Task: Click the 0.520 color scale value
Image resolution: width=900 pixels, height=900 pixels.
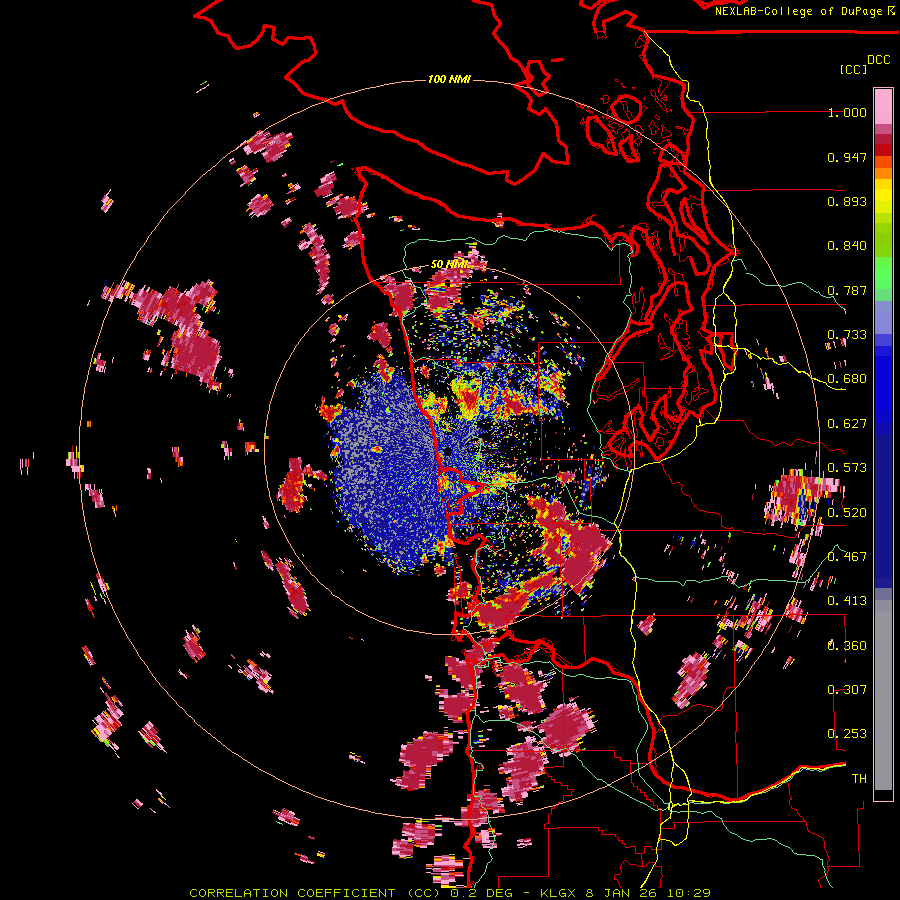Action: (847, 512)
